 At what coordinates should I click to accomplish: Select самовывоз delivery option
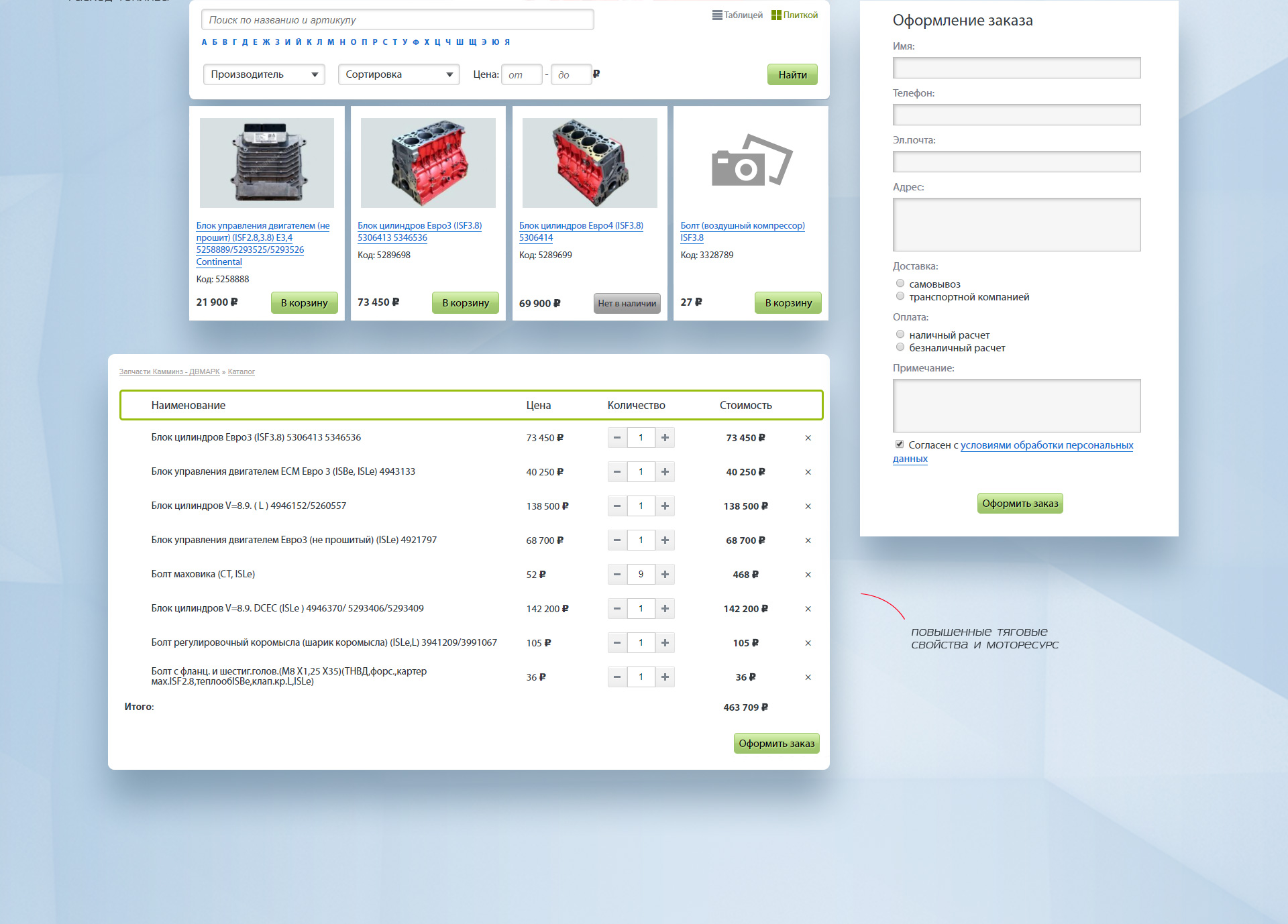[900, 284]
